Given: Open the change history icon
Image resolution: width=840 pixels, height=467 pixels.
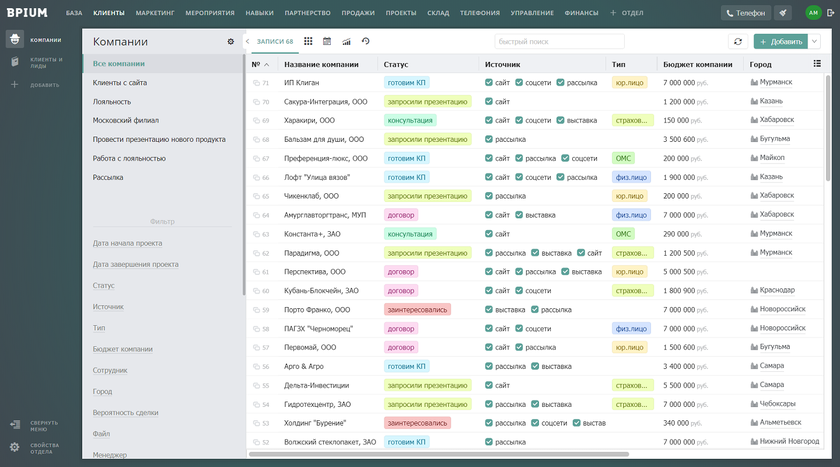Looking at the screenshot, I should 366,42.
